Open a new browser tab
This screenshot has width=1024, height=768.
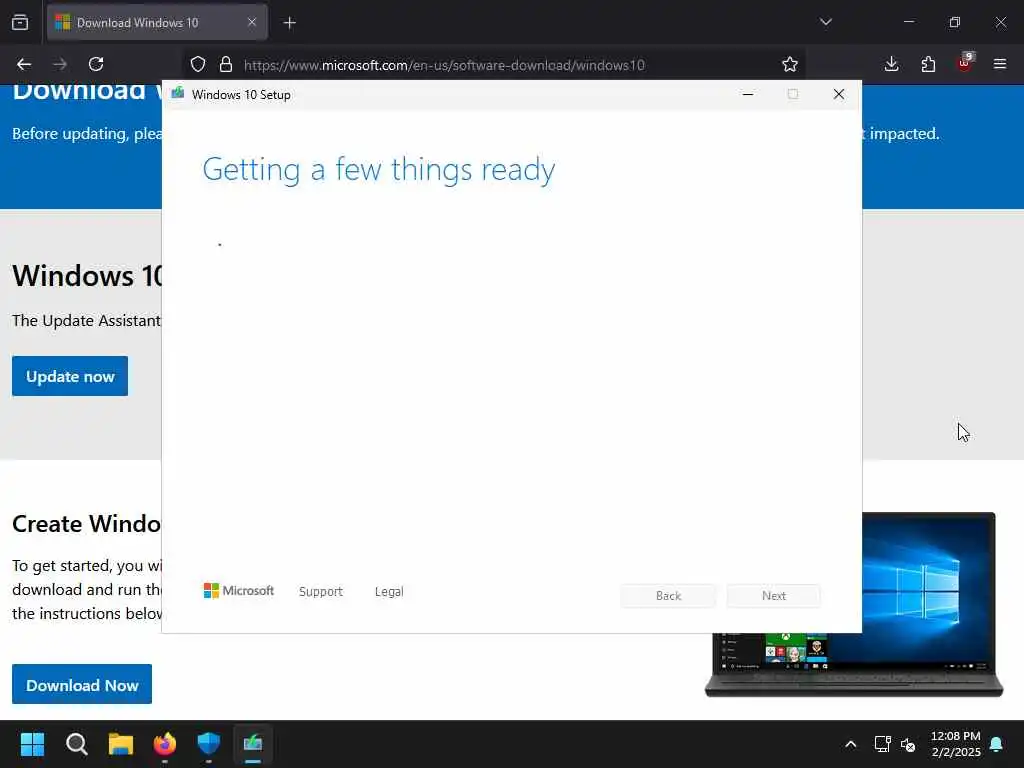pos(289,23)
